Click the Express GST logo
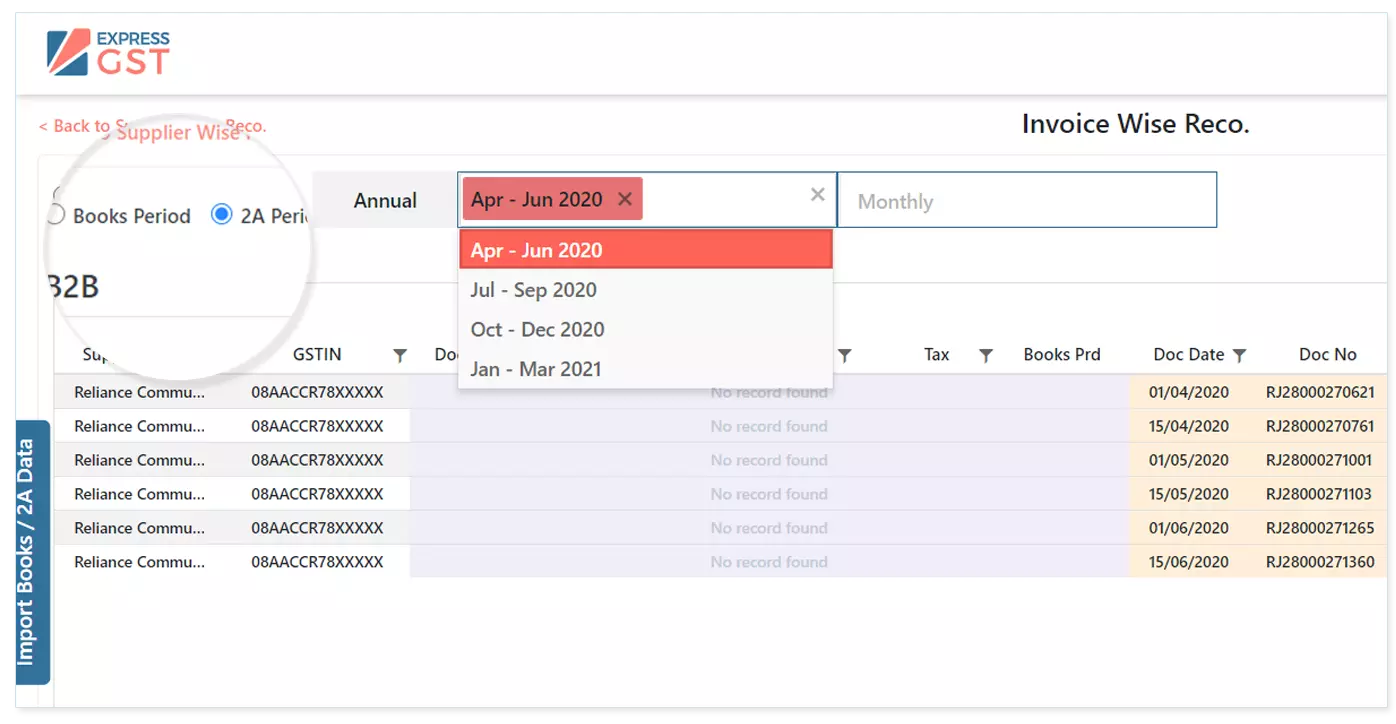1396x724 pixels. point(109,53)
